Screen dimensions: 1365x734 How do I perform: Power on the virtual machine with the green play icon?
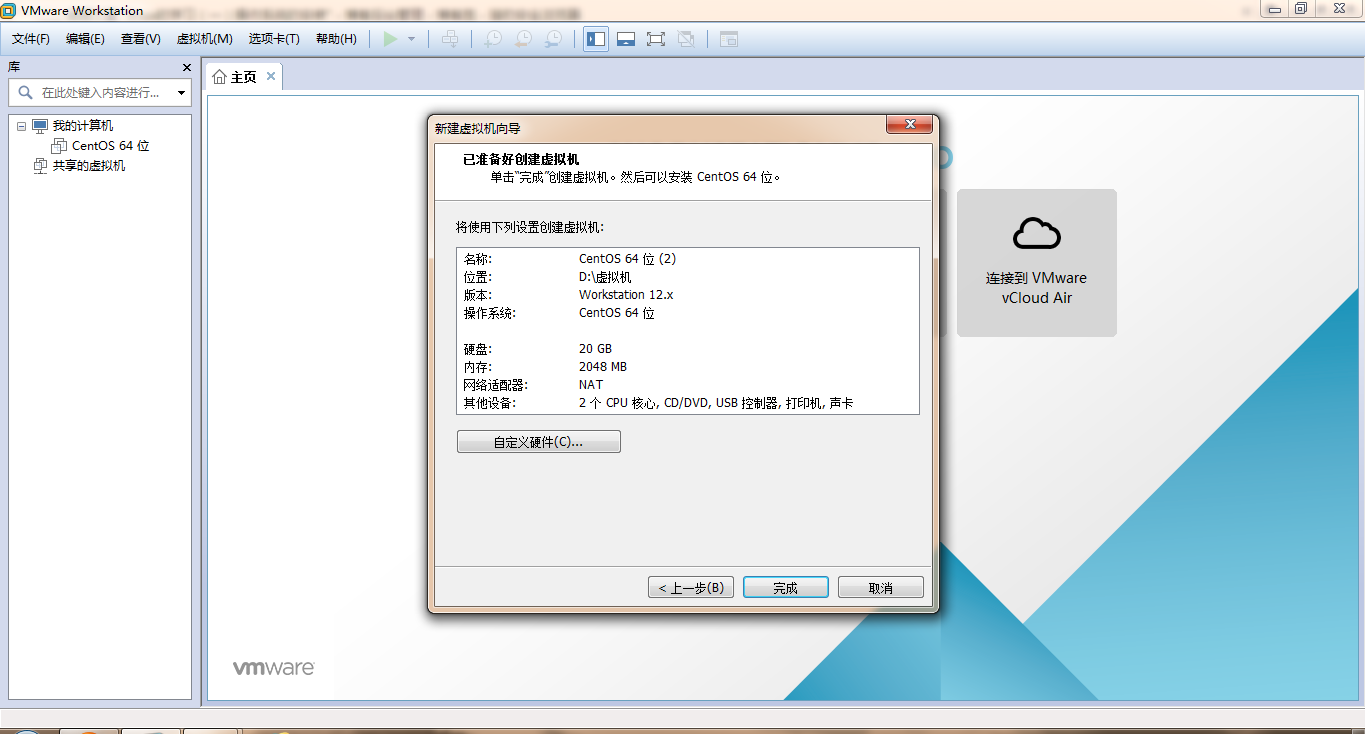pos(390,39)
